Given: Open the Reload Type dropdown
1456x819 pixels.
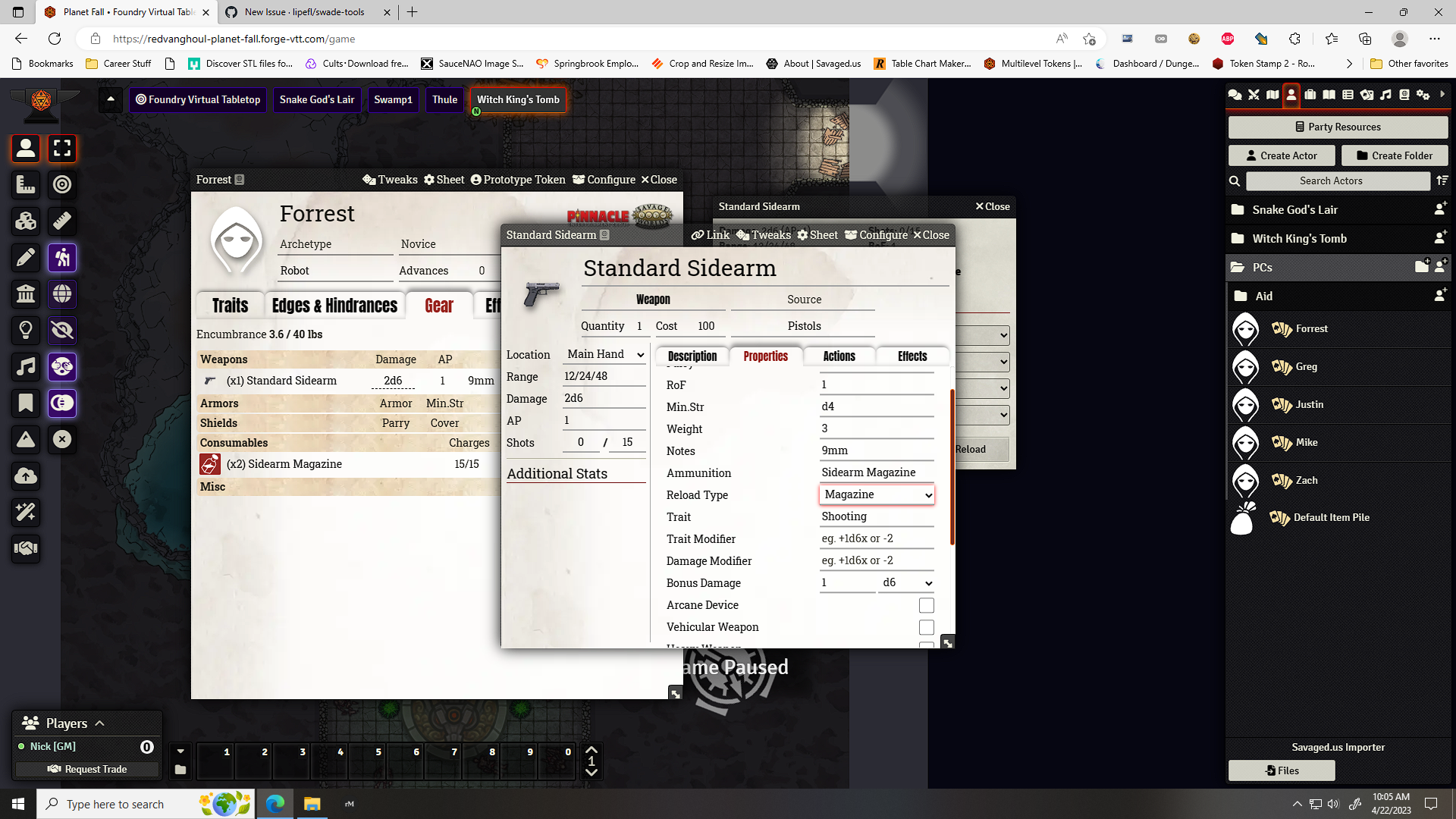Looking at the screenshot, I should click(x=877, y=494).
